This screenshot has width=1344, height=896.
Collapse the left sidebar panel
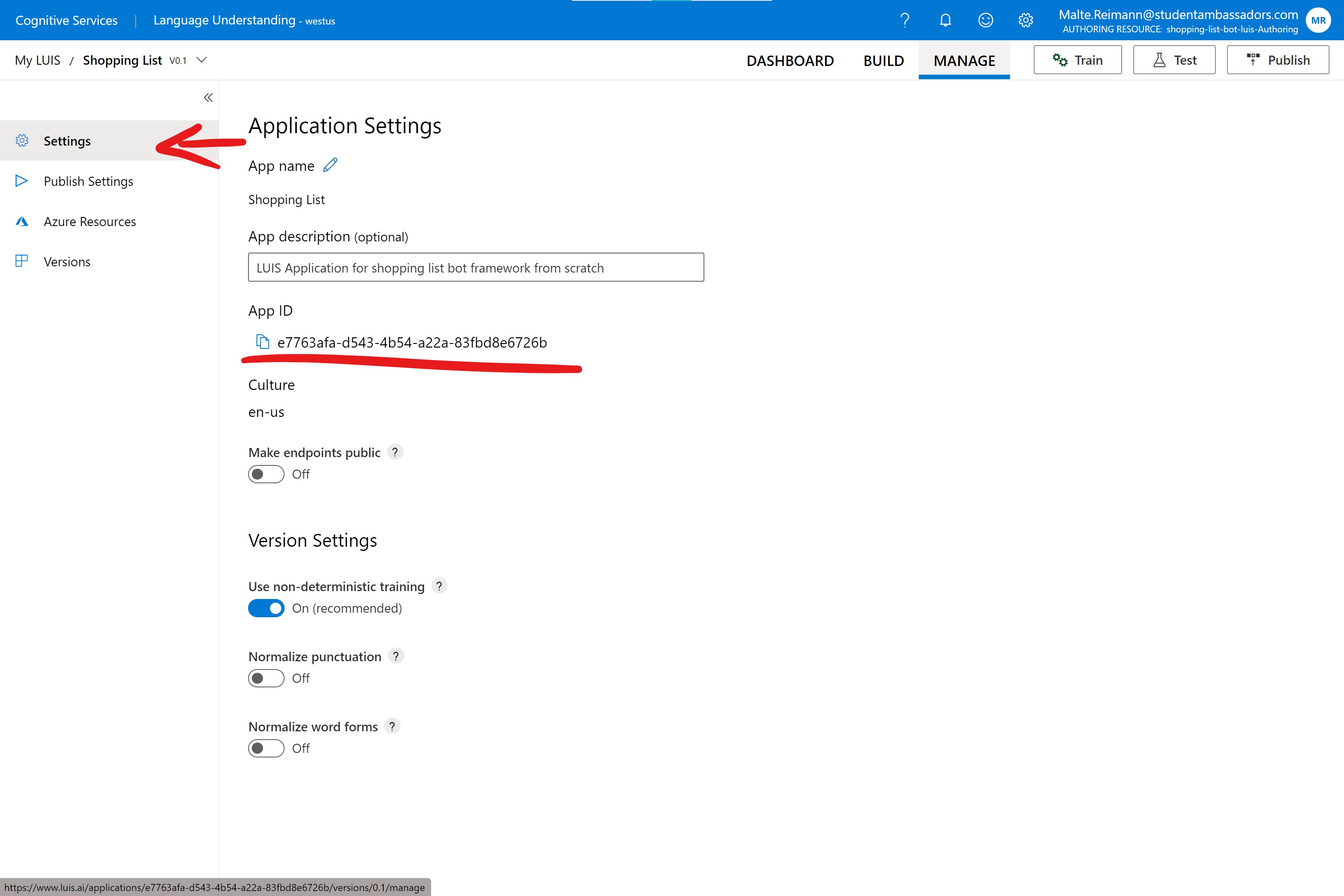[208, 97]
